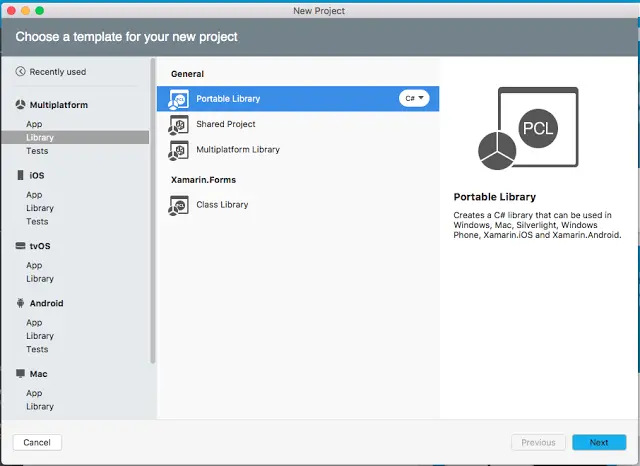This screenshot has width=640, height=466.
Task: Click the Cancel button
Action: click(x=37, y=442)
